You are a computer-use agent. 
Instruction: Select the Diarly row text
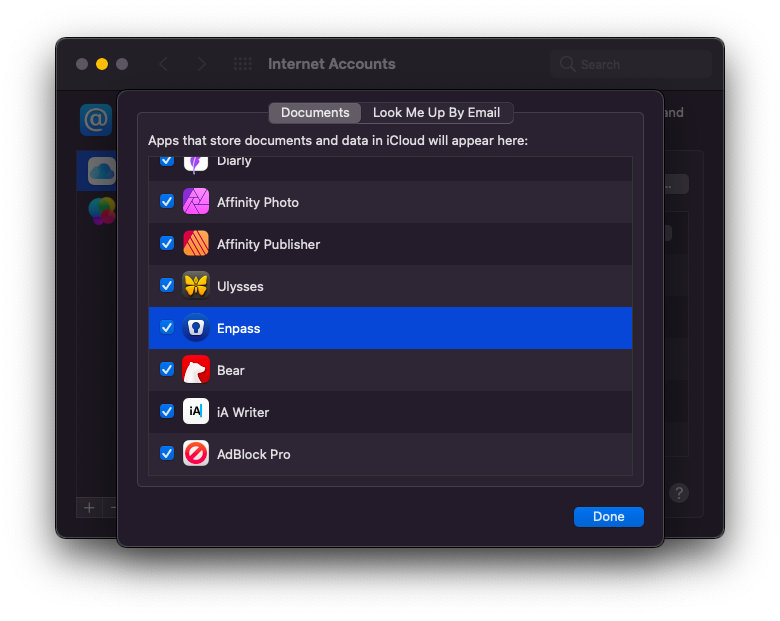click(234, 162)
